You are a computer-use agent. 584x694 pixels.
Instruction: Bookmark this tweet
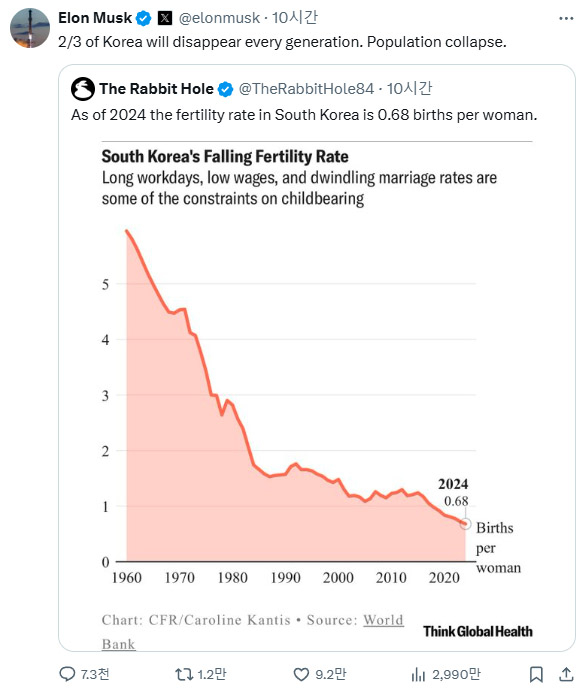tap(536, 675)
